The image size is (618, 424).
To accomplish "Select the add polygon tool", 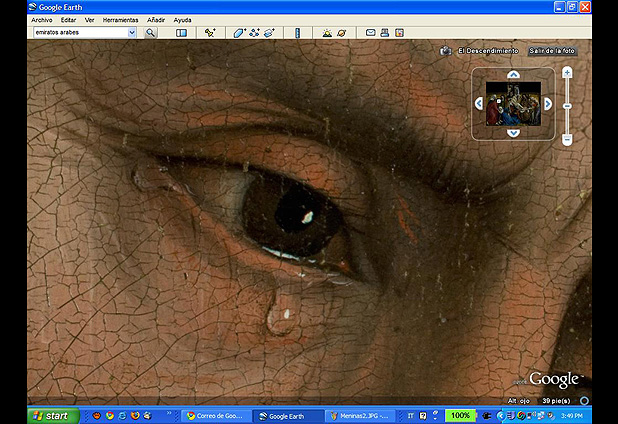I will point(239,32).
